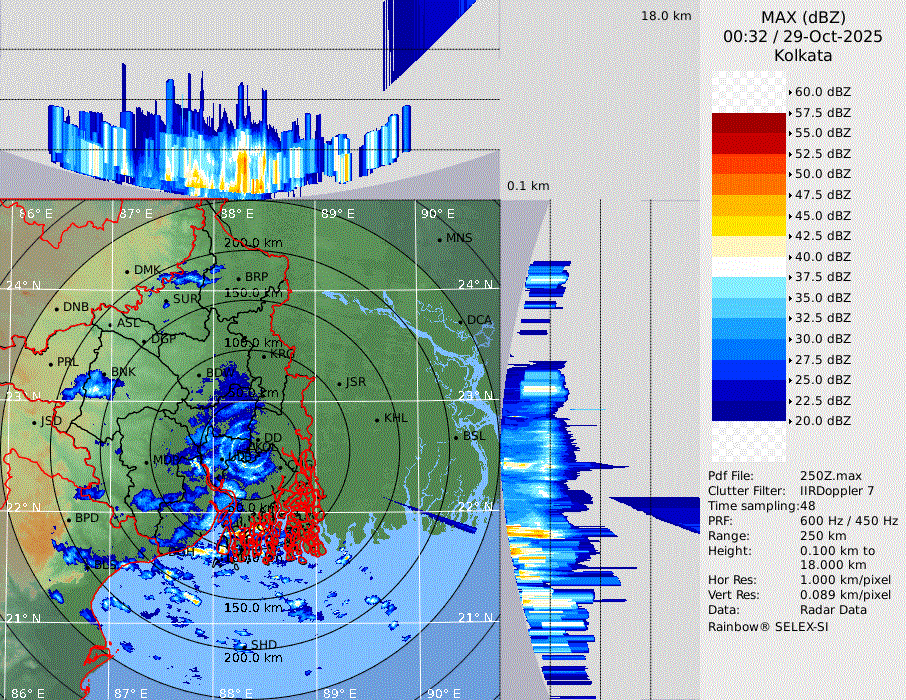Select the DCA station dot
Image resolution: width=906 pixels, height=700 pixels.
click(461, 321)
